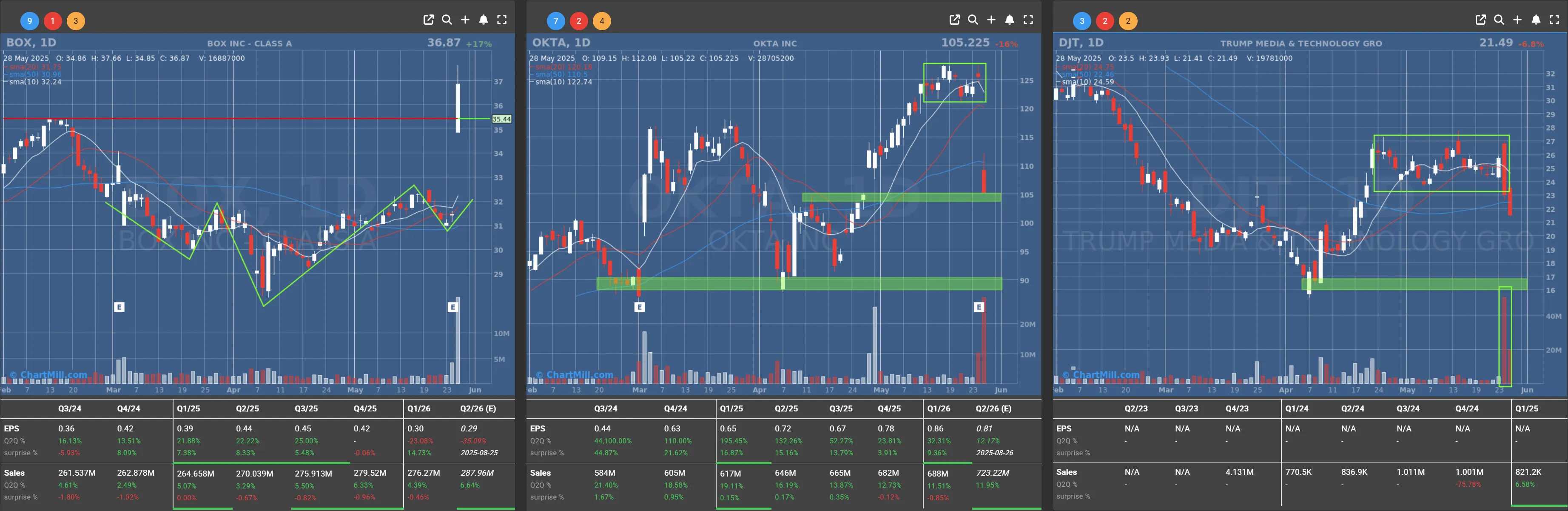Screen dimensions: 1568x511
Task: Click the late May E earnings marker on BOX chart
Action: (x=452, y=307)
